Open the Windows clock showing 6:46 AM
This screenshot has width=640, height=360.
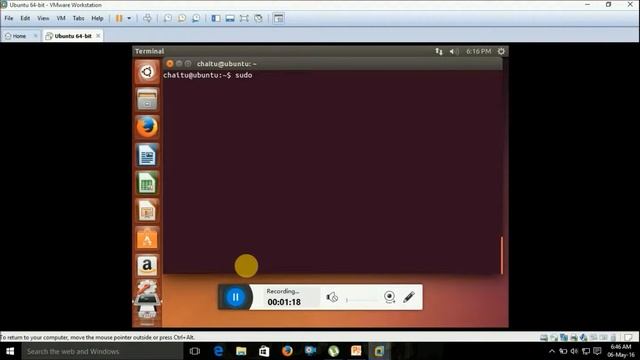(621, 351)
